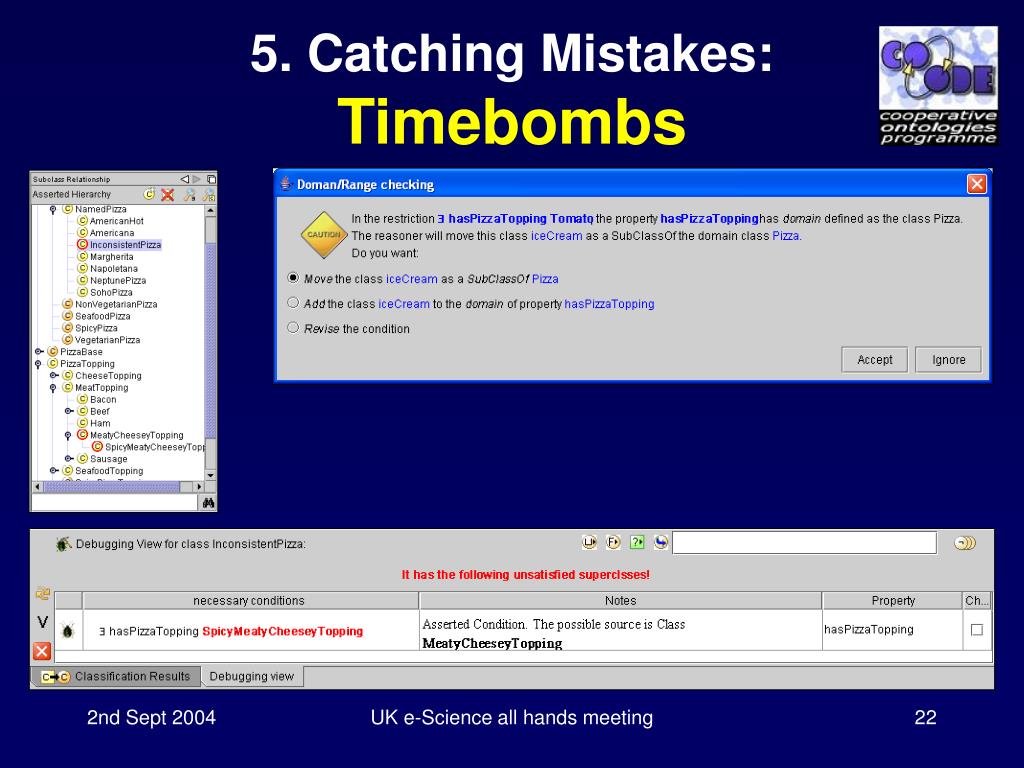The height and width of the screenshot is (768, 1024).
Task: Click the Property column header
Action: pos(893,600)
